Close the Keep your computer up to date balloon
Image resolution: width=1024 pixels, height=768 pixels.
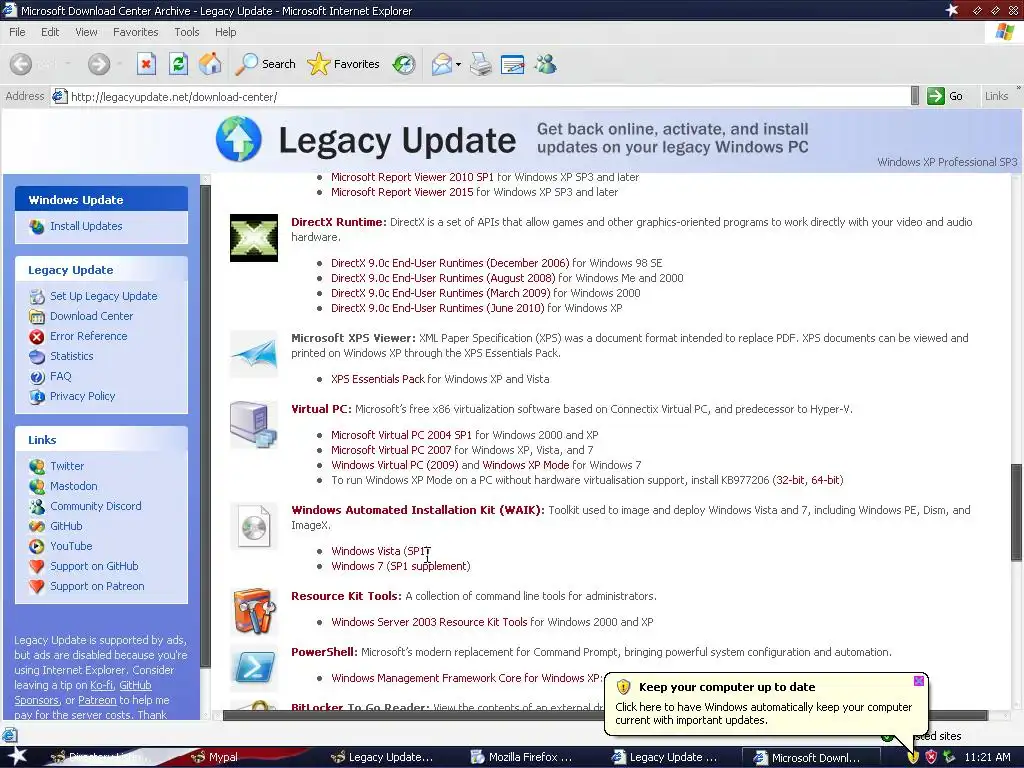pyautogui.click(x=918, y=681)
